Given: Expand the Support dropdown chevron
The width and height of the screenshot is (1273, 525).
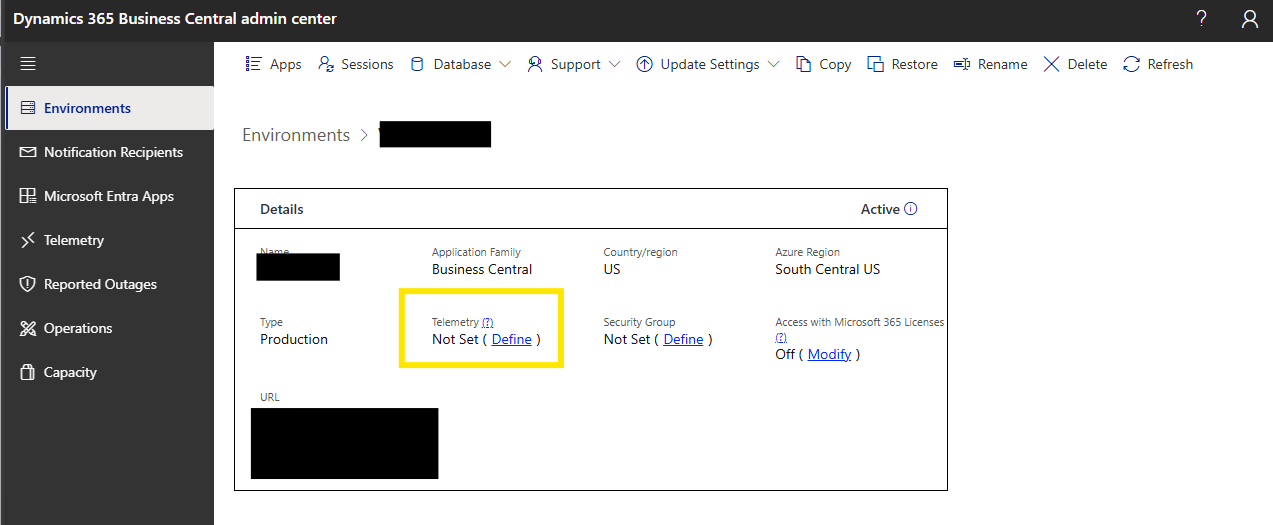Looking at the screenshot, I should tap(614, 64).
